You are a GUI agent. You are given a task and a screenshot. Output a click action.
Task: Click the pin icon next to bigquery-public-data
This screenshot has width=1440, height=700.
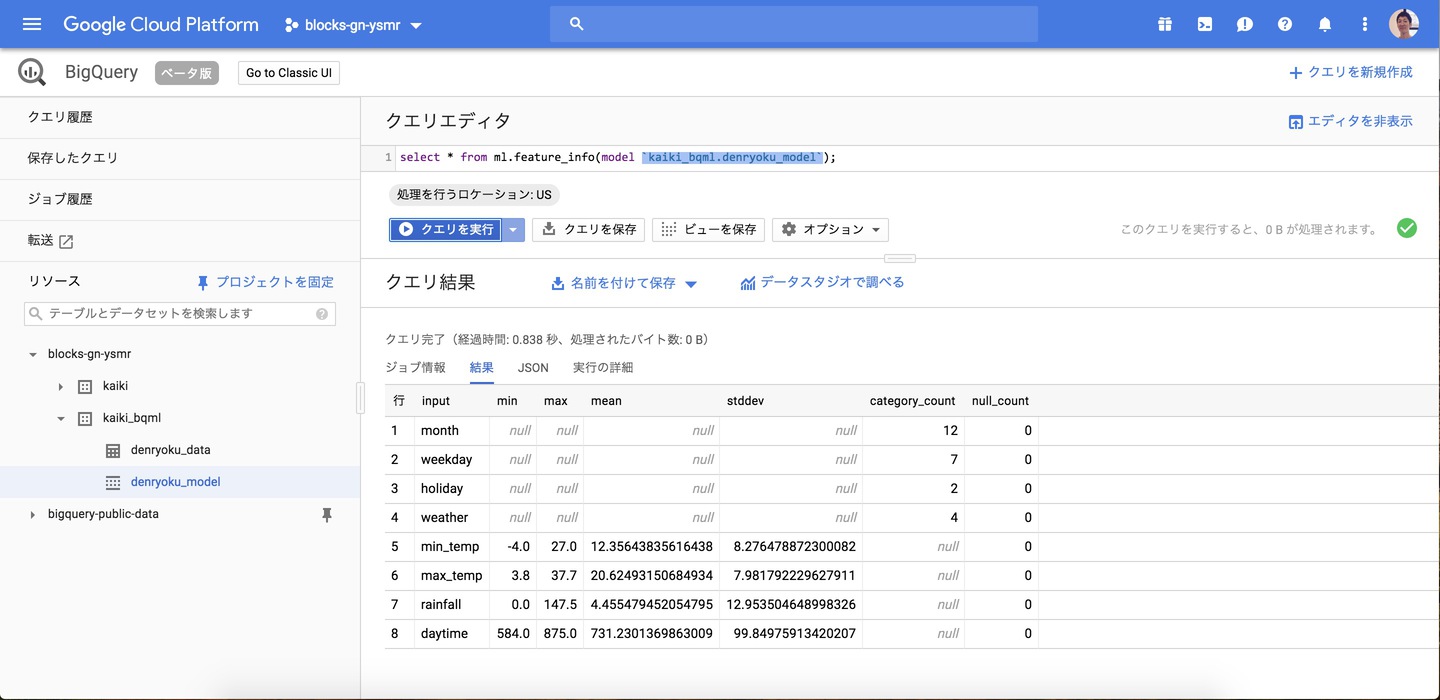point(326,515)
